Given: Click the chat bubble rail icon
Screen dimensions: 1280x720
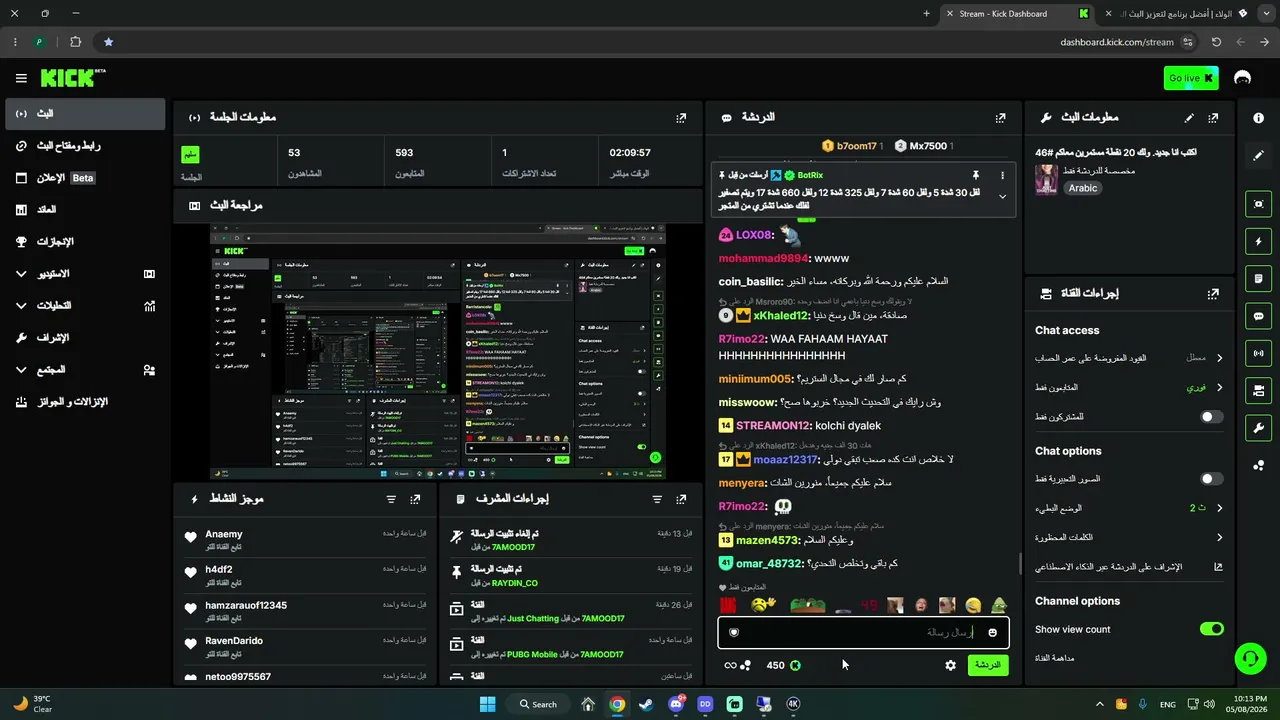Looking at the screenshot, I should pos(1258,316).
